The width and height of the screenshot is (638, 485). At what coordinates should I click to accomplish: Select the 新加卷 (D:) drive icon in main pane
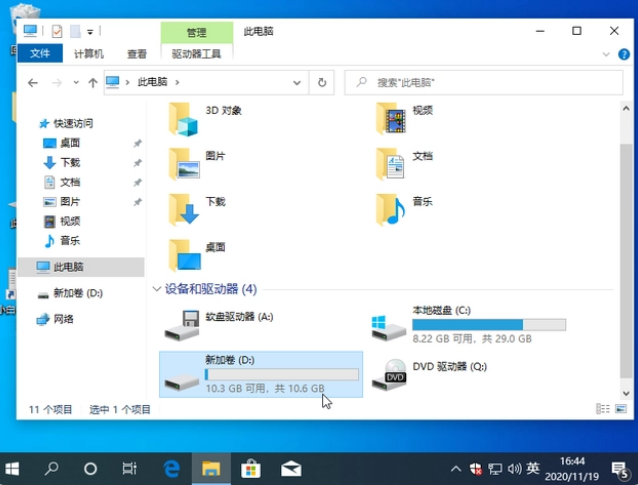[182, 382]
